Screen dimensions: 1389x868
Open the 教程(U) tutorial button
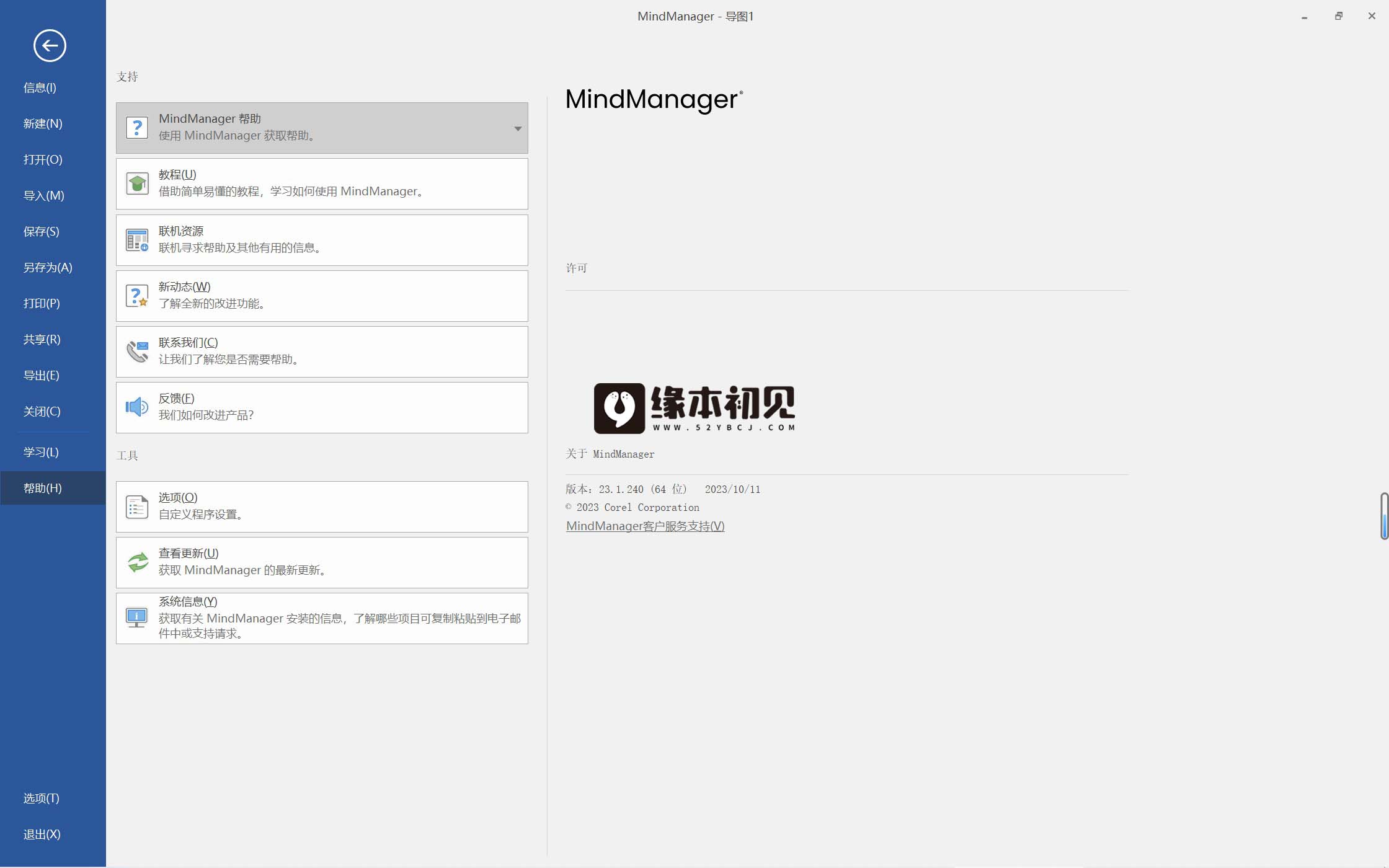click(x=322, y=184)
